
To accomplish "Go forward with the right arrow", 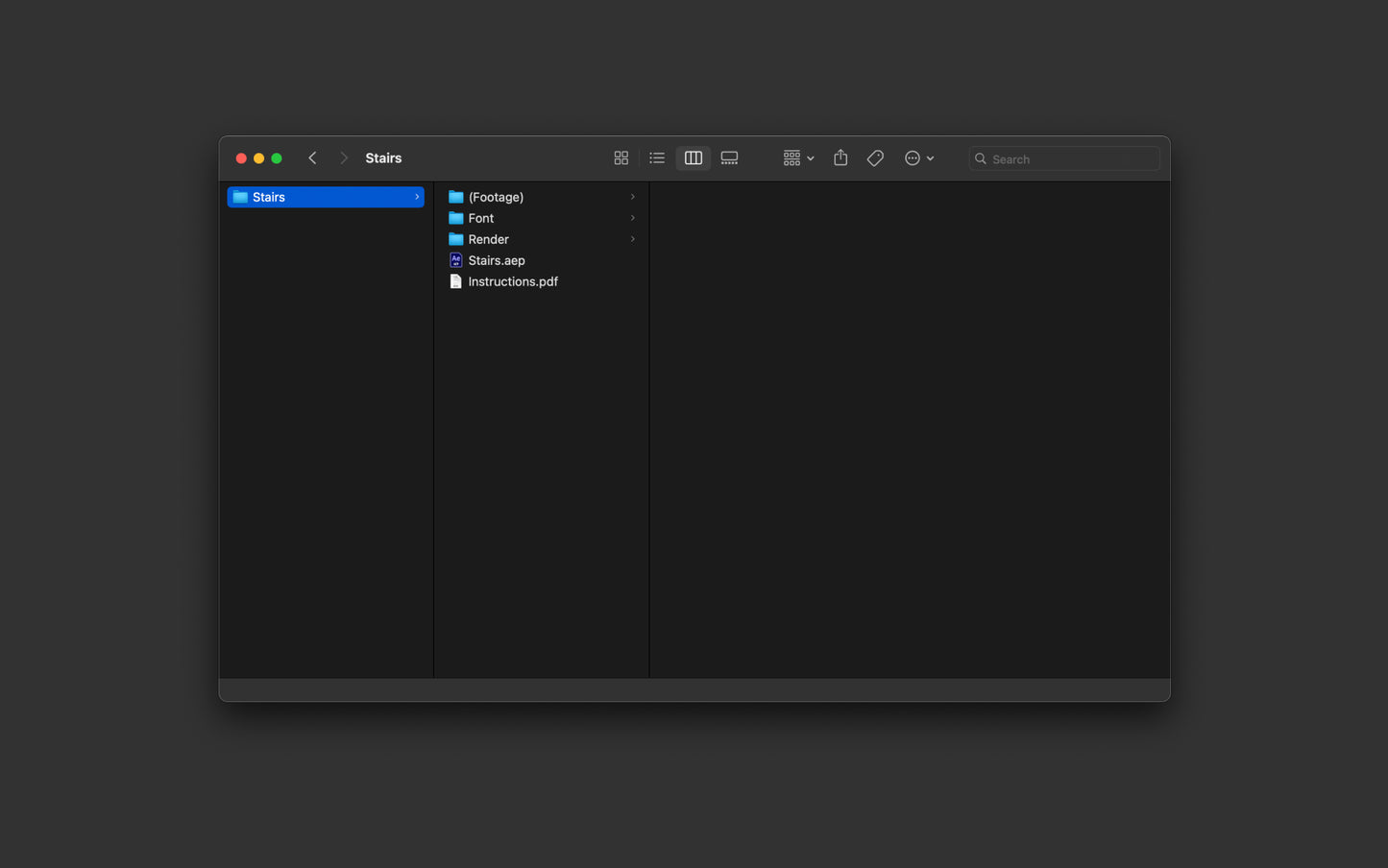I will pos(344,158).
